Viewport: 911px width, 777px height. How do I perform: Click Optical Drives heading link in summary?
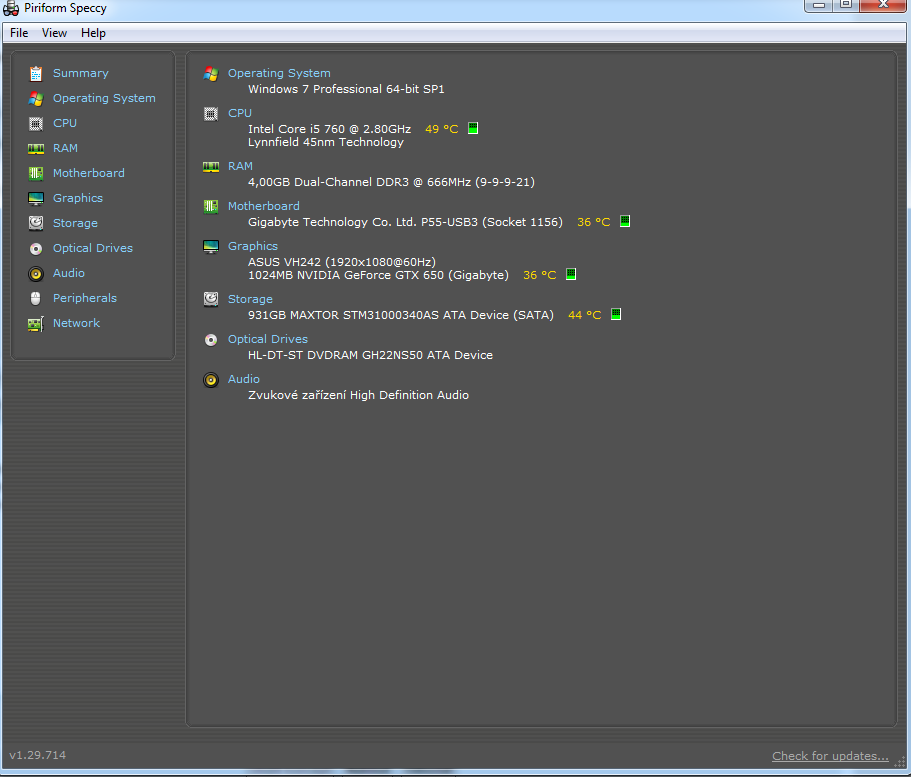click(x=268, y=339)
